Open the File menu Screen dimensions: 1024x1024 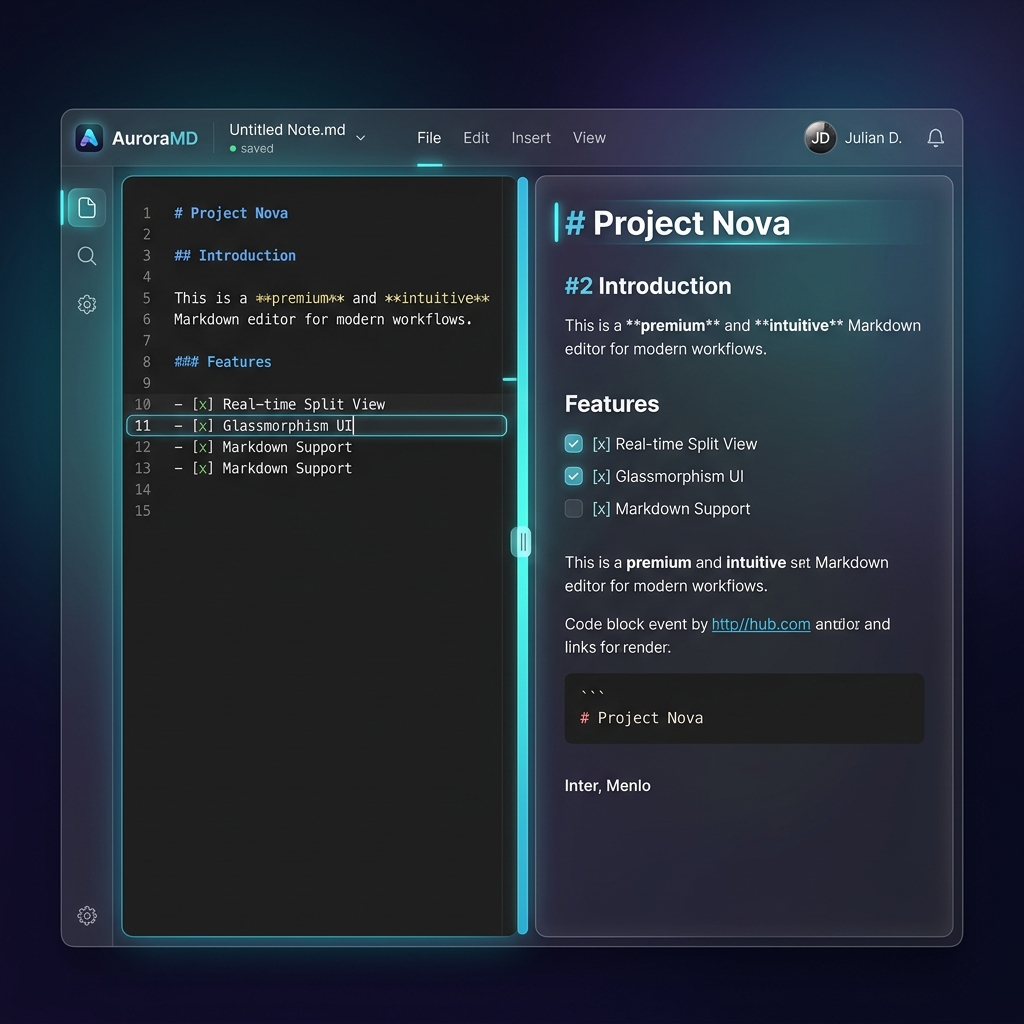click(429, 138)
